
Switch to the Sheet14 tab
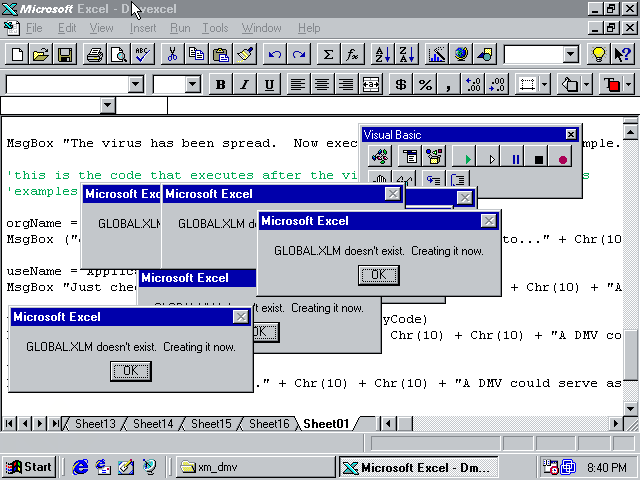[x=153, y=424]
